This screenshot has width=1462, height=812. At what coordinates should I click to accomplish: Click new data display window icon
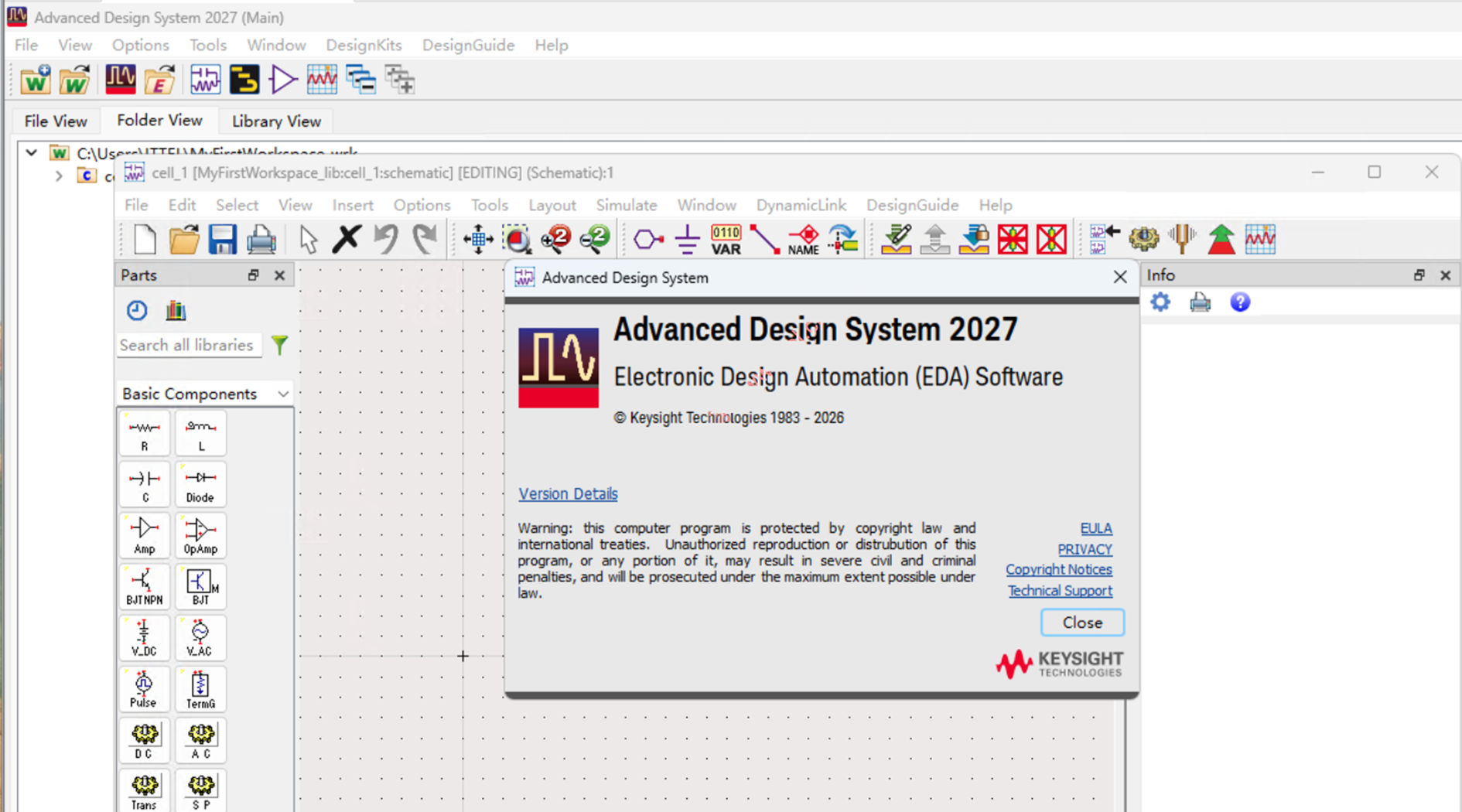[321, 80]
